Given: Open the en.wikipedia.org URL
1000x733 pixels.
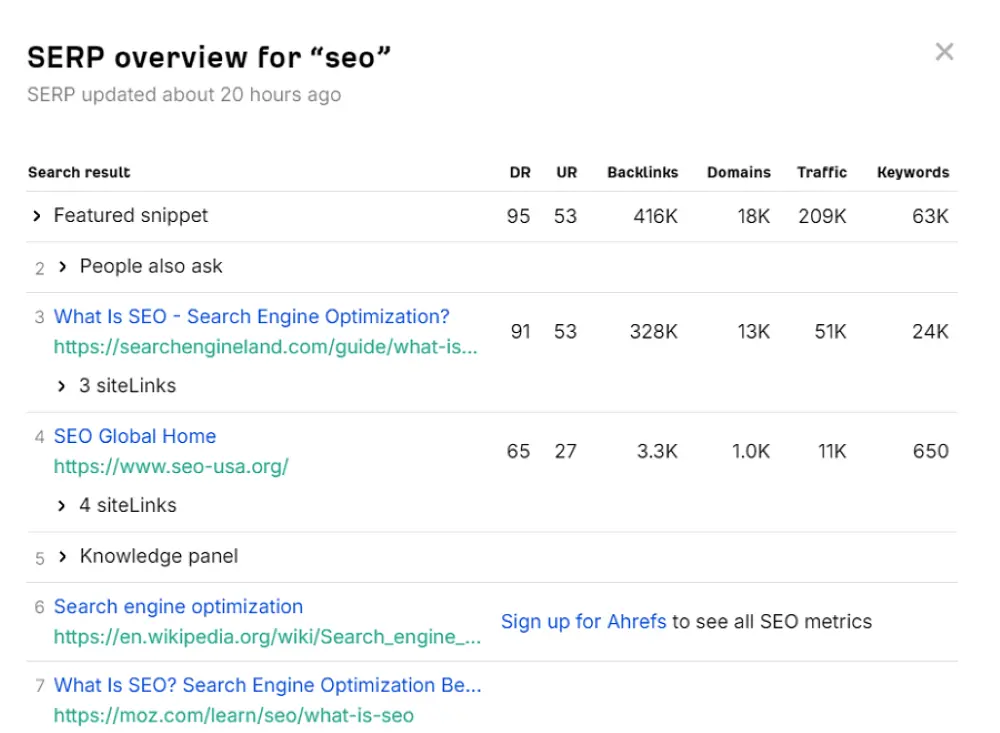Looking at the screenshot, I should [267, 637].
